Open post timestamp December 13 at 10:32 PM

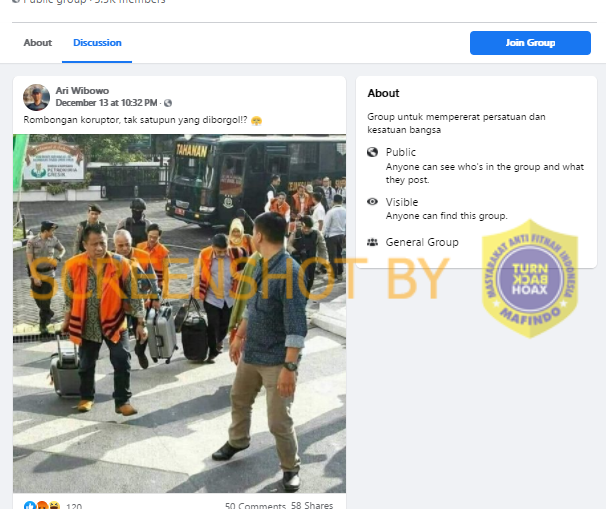coord(106,103)
